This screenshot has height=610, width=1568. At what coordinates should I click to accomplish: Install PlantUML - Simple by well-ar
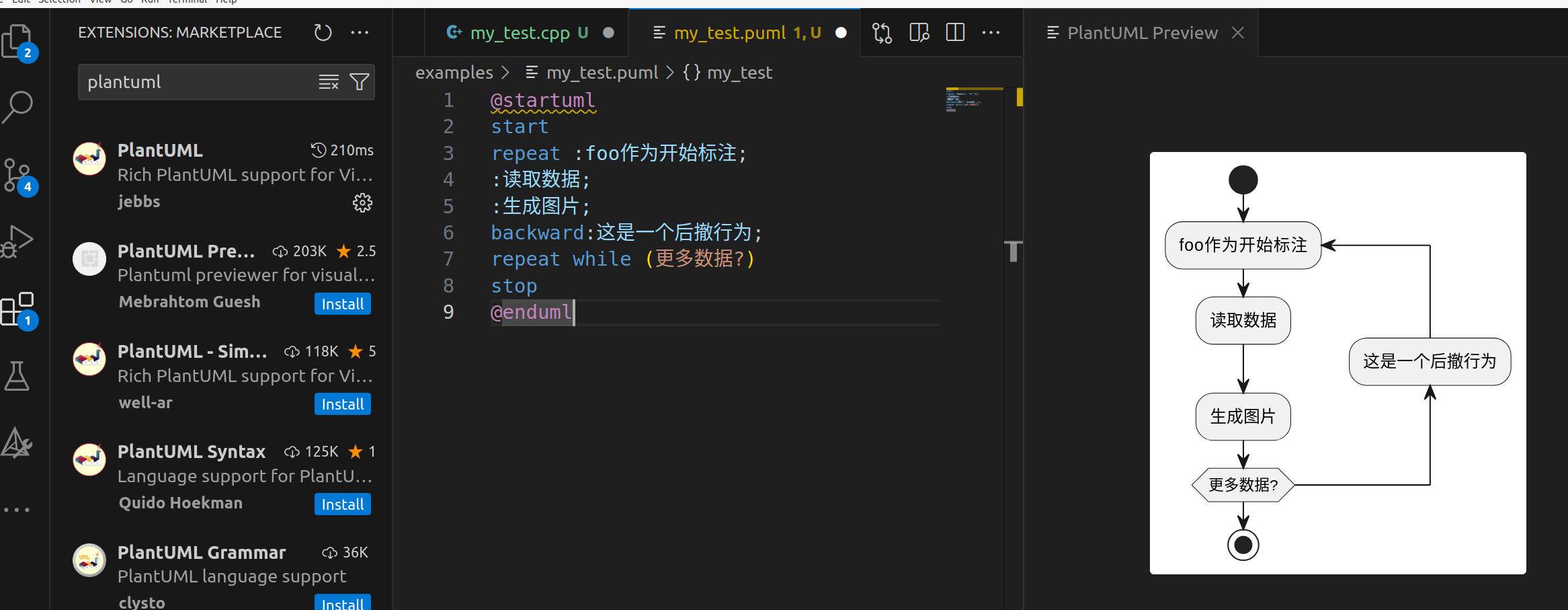tap(343, 404)
